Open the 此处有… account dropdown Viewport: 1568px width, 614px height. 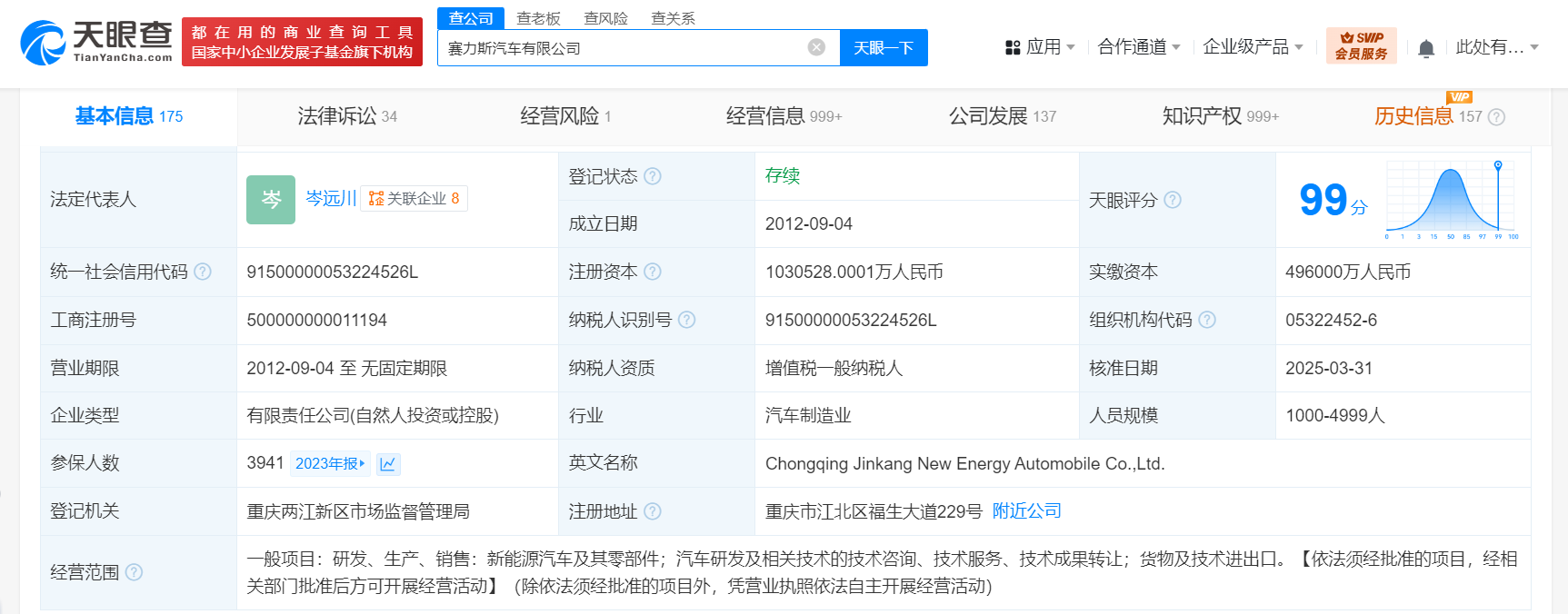tap(1496, 47)
